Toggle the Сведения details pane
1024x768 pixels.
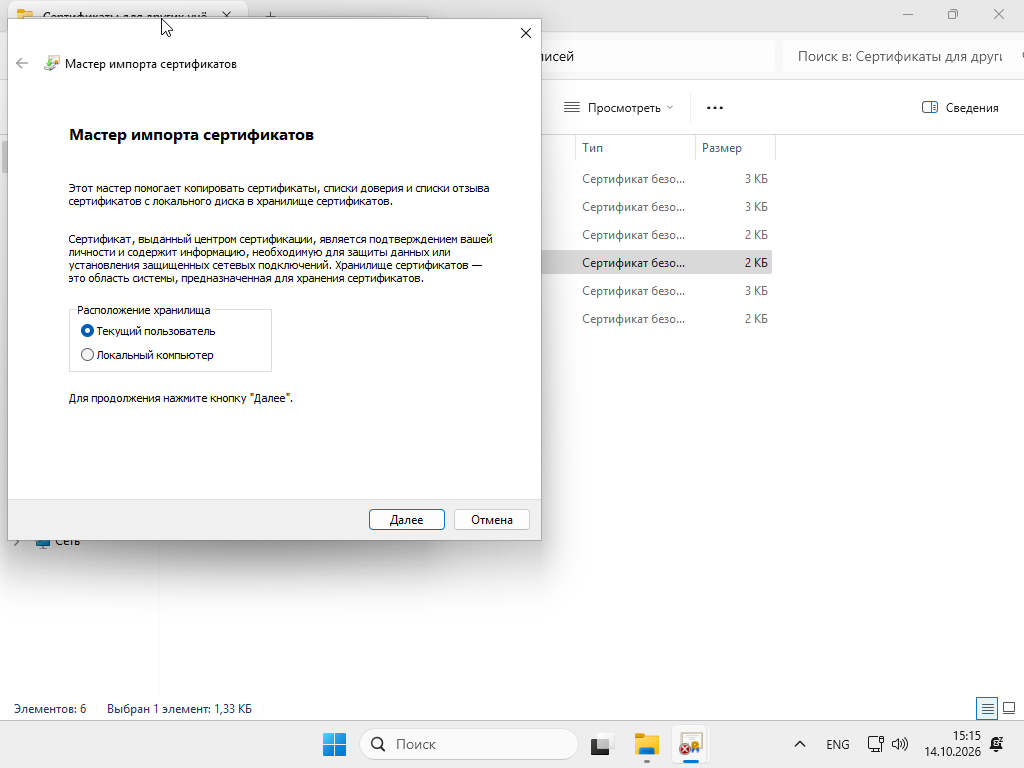(960, 108)
